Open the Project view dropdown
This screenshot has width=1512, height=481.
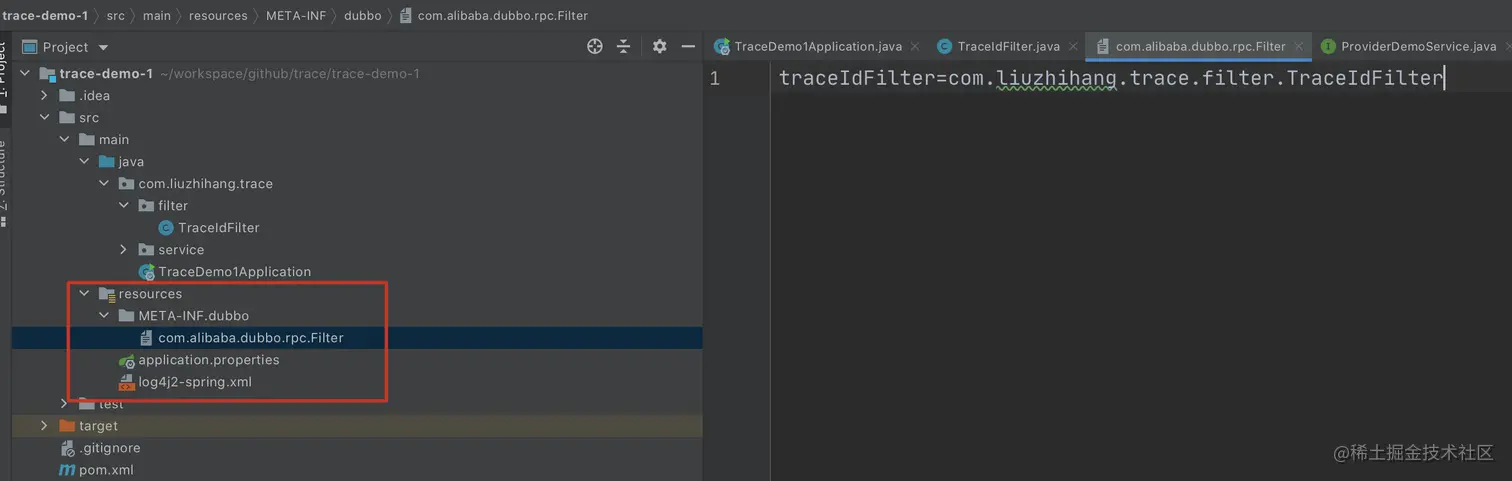point(103,47)
